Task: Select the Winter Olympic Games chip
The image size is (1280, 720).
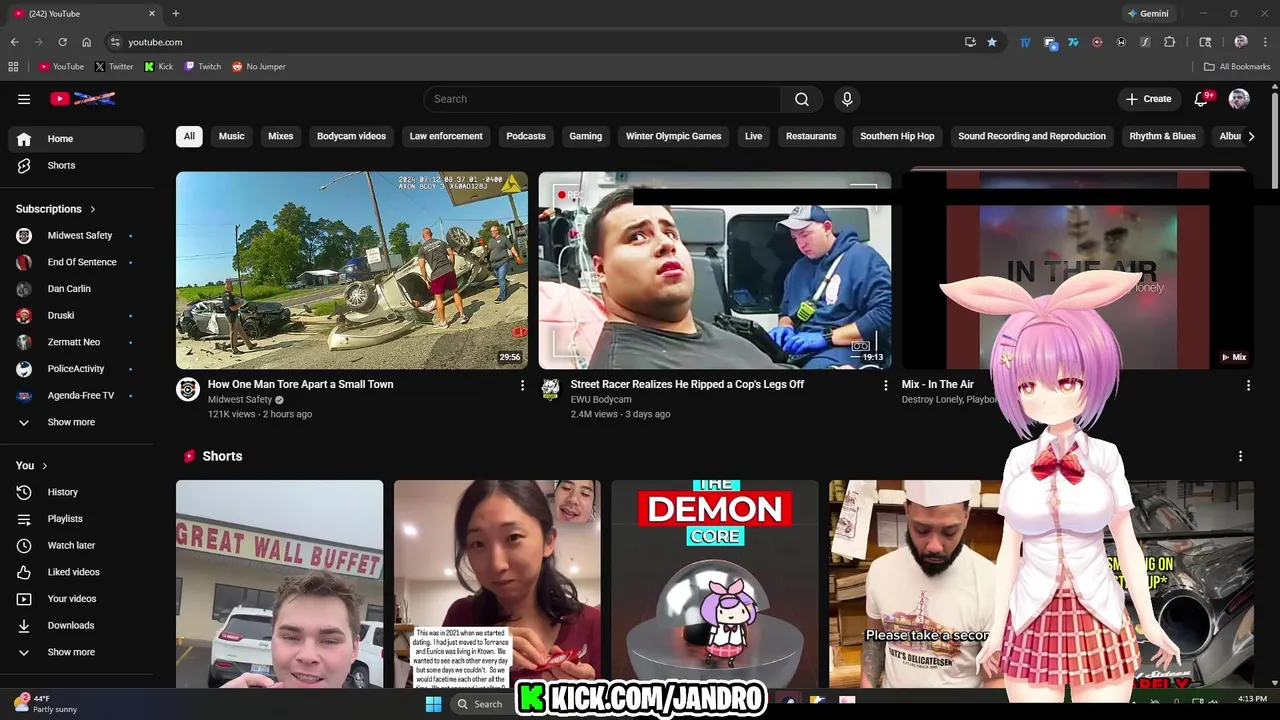Action: point(674,136)
